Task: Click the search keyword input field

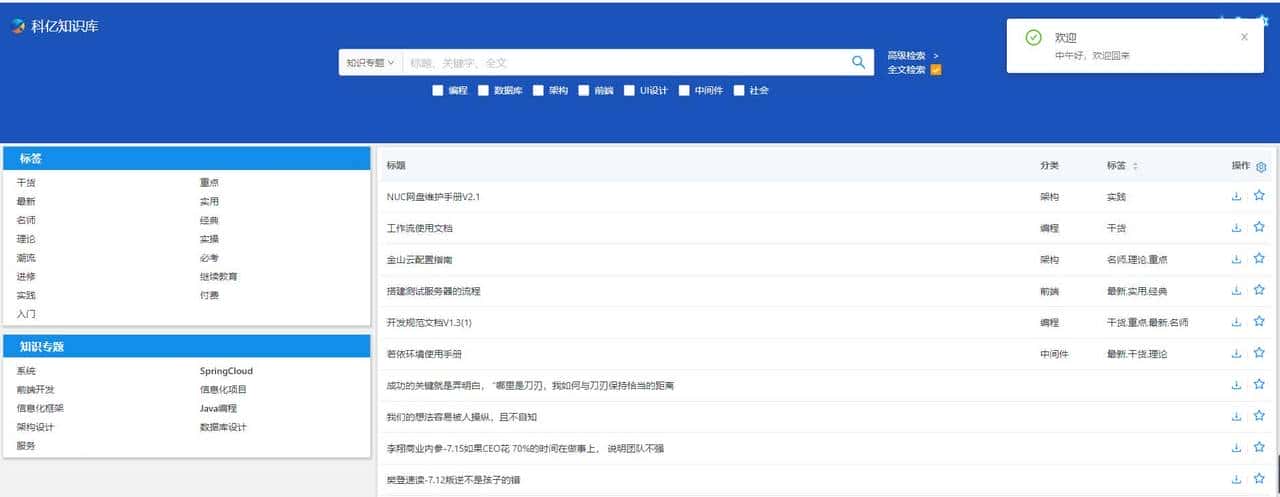Action: point(625,62)
